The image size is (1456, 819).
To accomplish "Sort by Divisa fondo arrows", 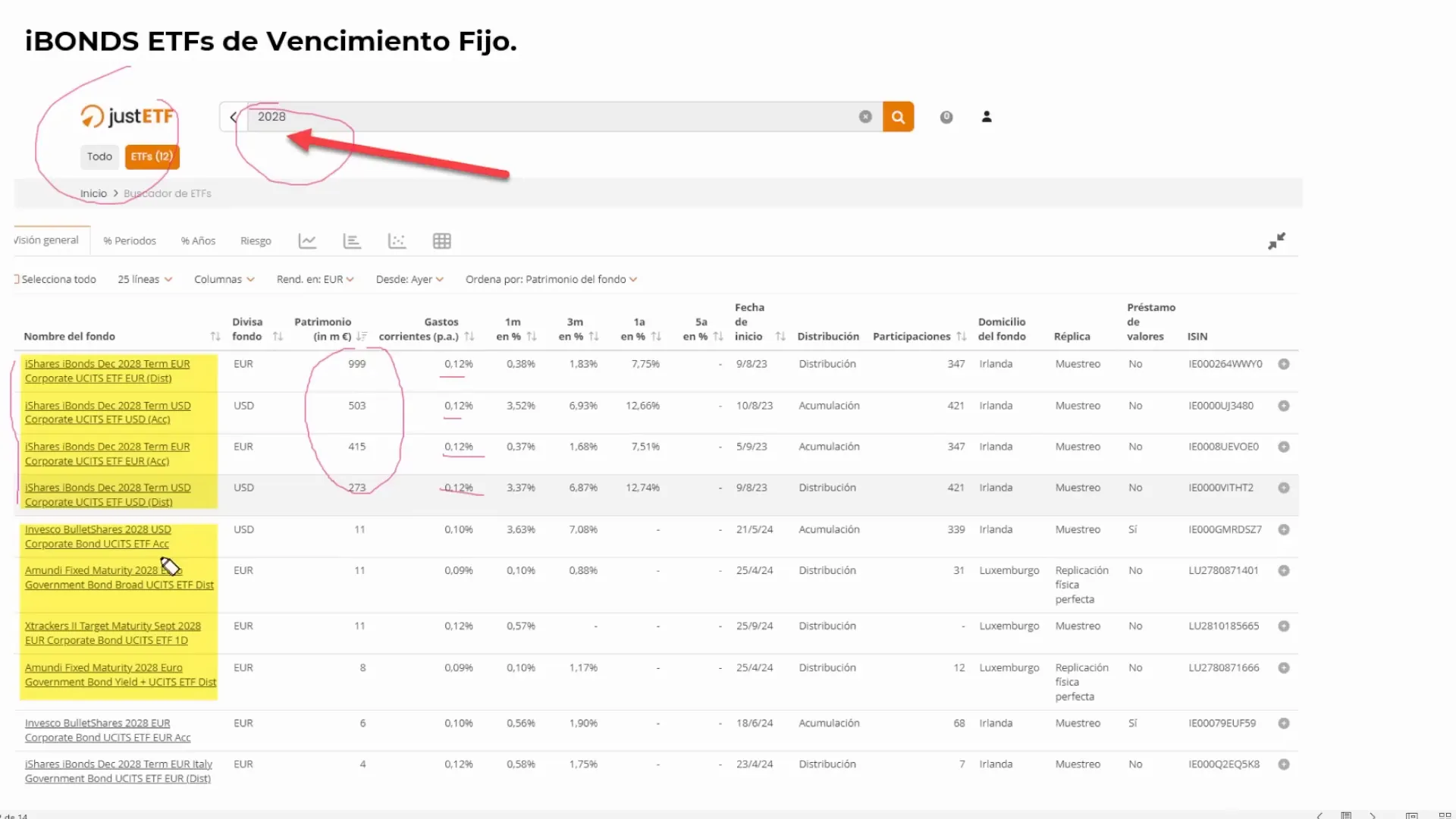I will [278, 337].
